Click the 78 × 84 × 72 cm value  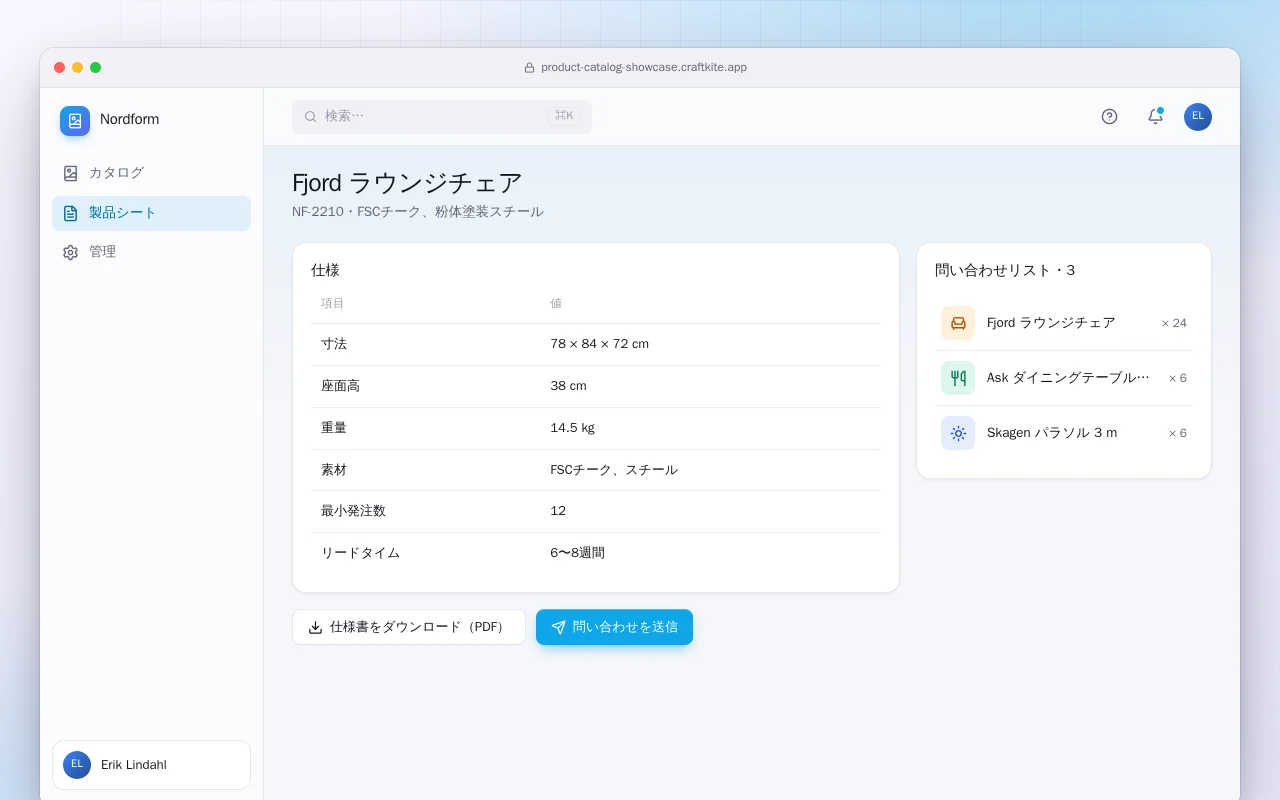tap(599, 344)
